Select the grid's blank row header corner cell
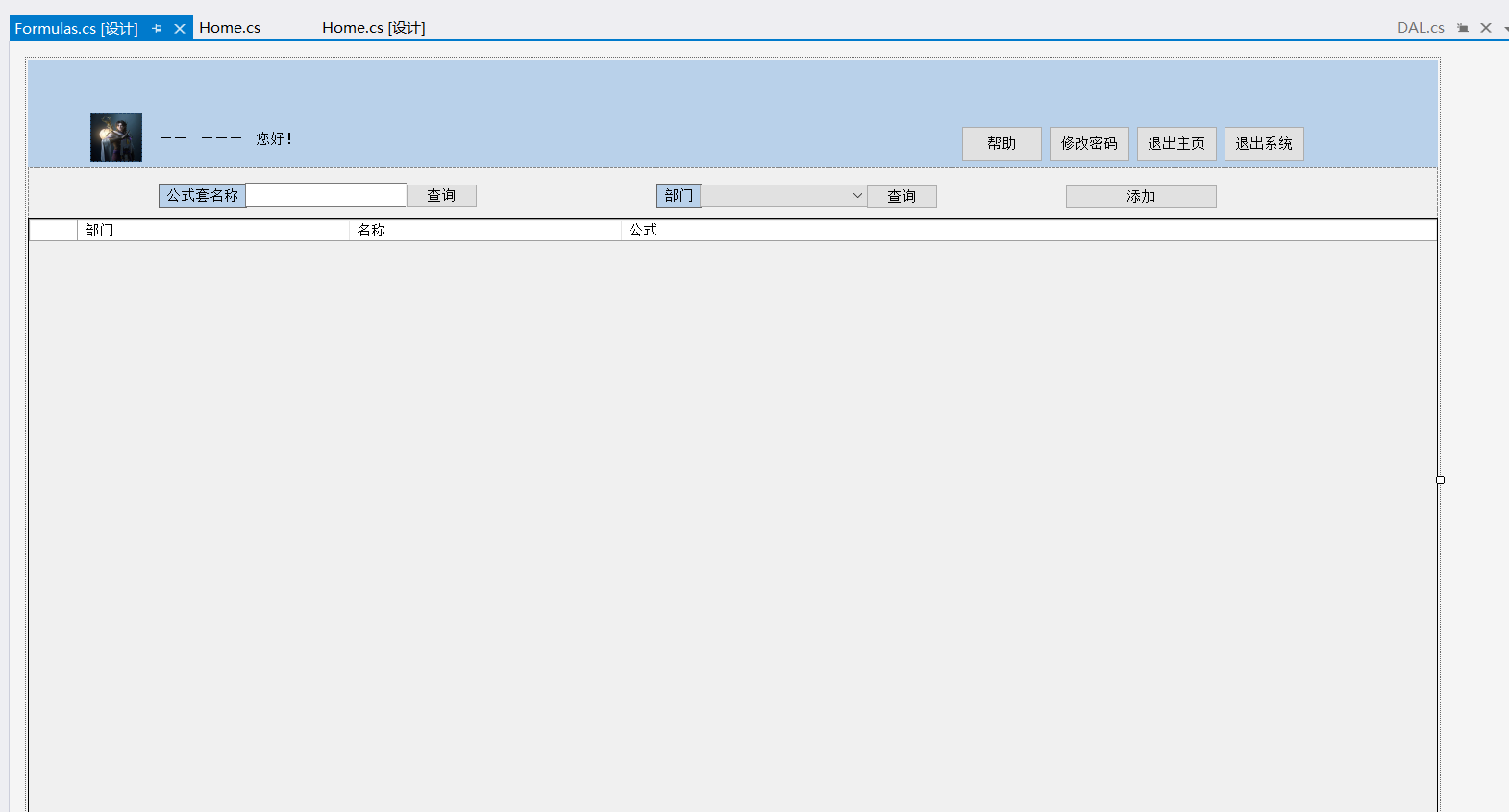This screenshot has height=812, width=1509. click(x=54, y=231)
